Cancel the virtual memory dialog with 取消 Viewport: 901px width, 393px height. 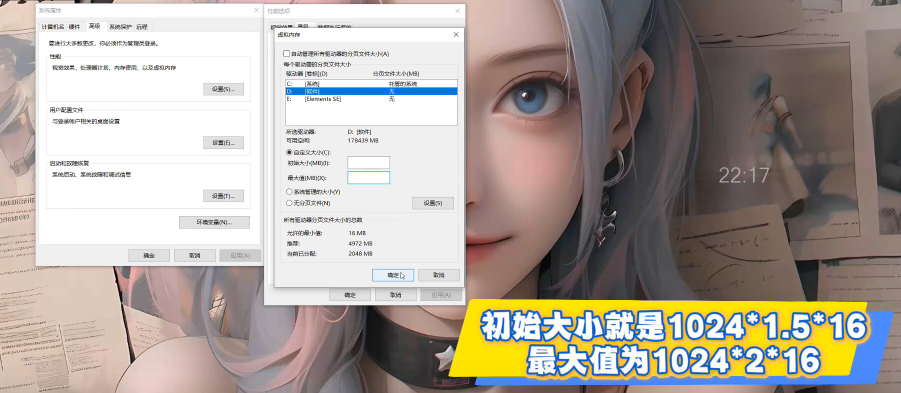(x=438, y=275)
